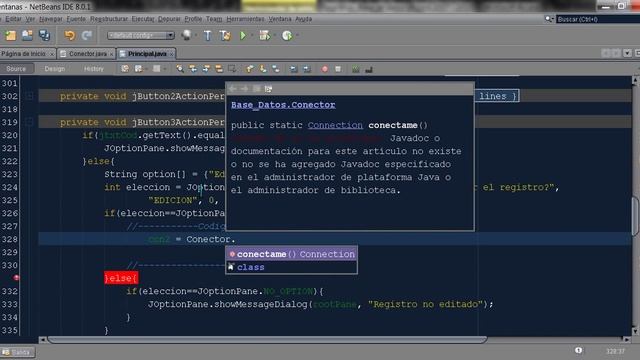Stop macro recording icon
The height and width of the screenshot is (360, 640).
(x=338, y=69)
